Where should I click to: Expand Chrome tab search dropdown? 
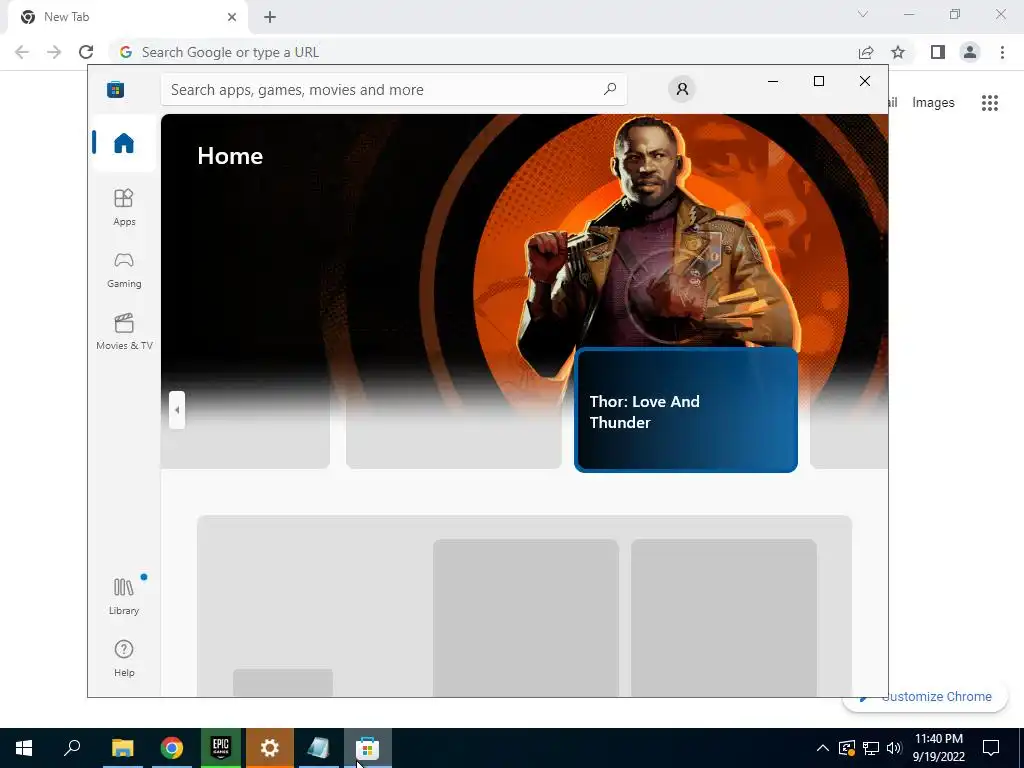pyautogui.click(x=863, y=14)
